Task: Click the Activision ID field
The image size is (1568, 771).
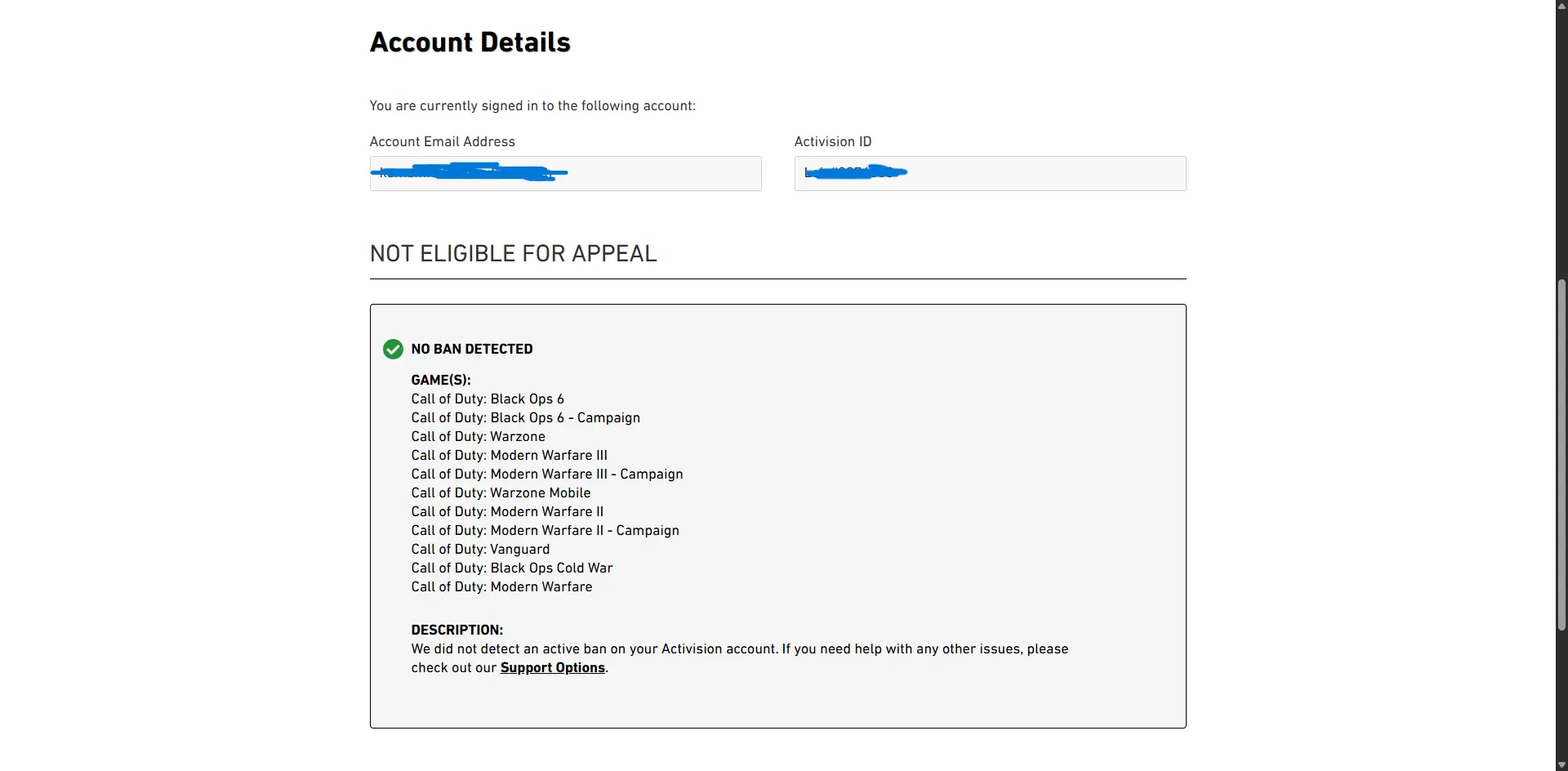Action: click(990, 174)
